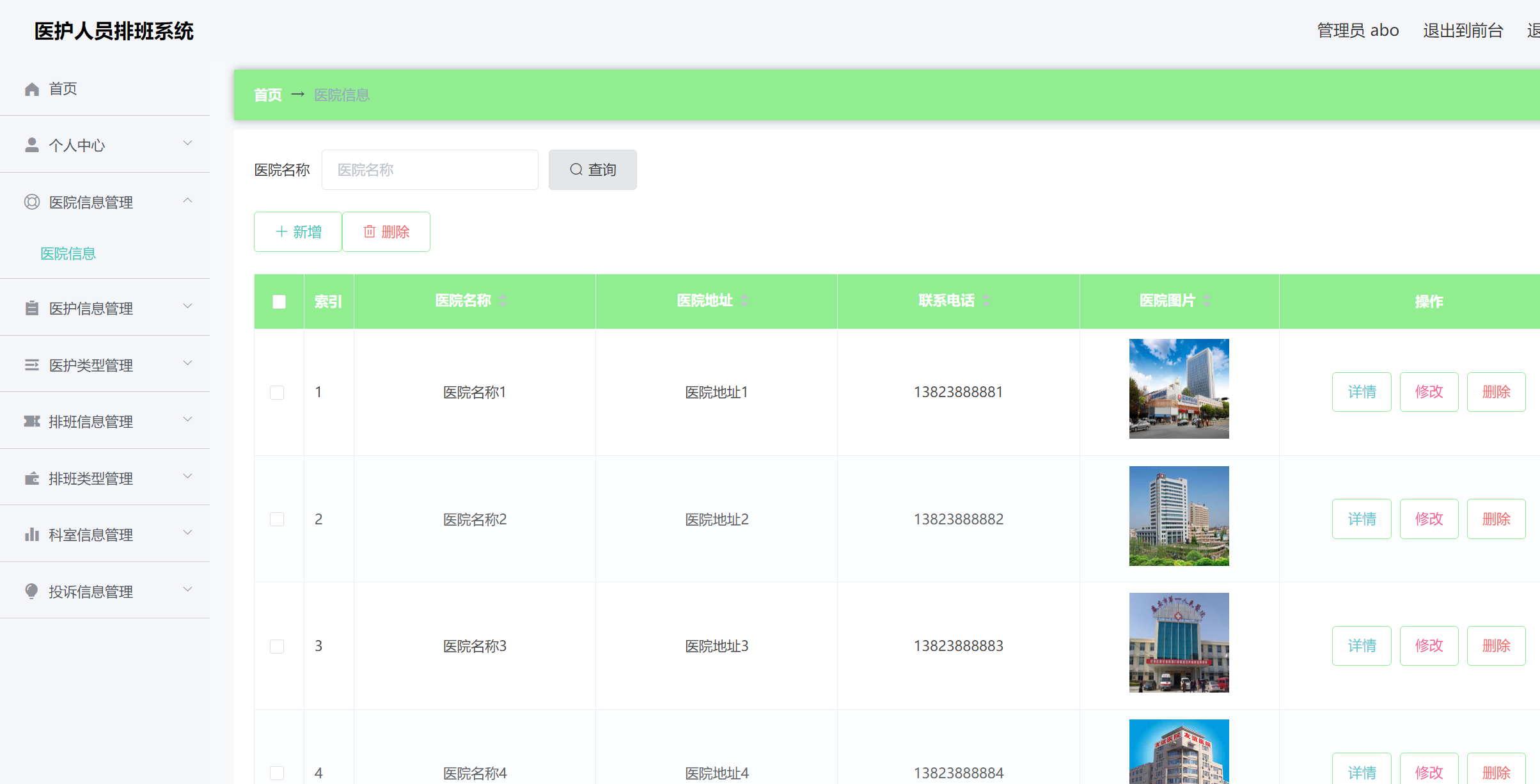Viewport: 1540px width, 784px height.
Task: Collapse the 医院信息管理 menu chevron
Action: pos(187,201)
